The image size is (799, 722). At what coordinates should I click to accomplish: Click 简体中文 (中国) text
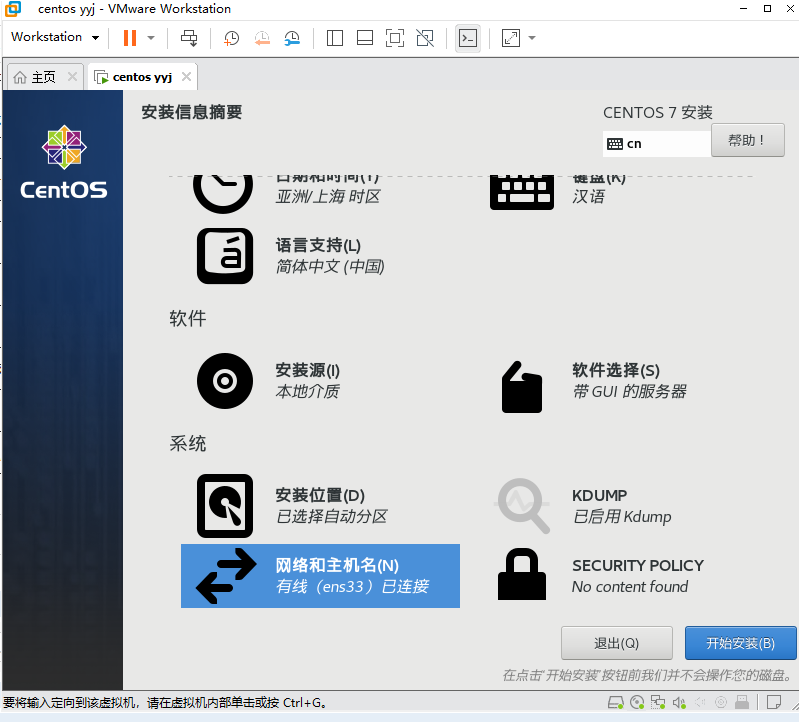coord(330,266)
